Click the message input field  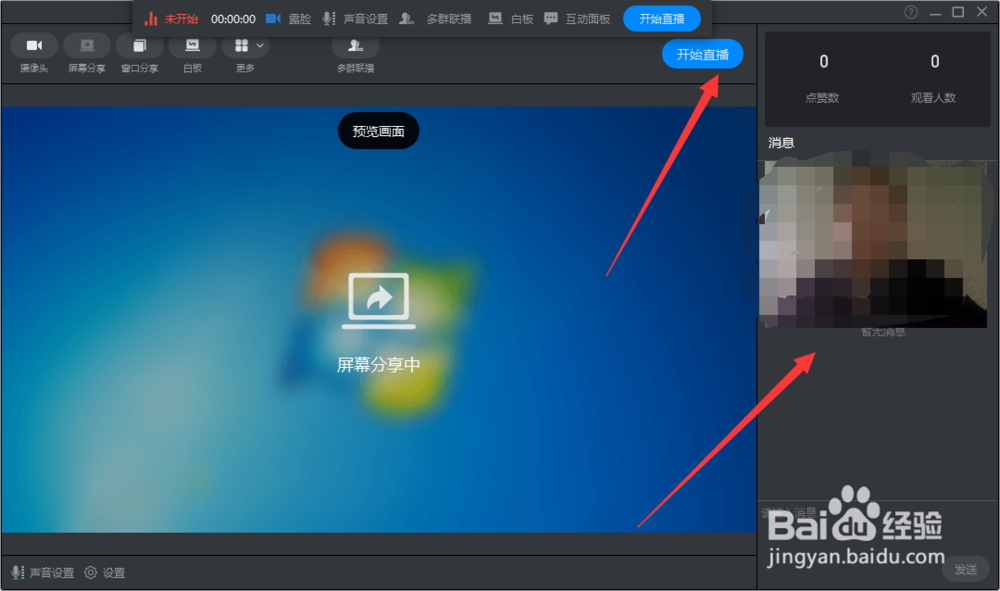[x=877, y=528]
